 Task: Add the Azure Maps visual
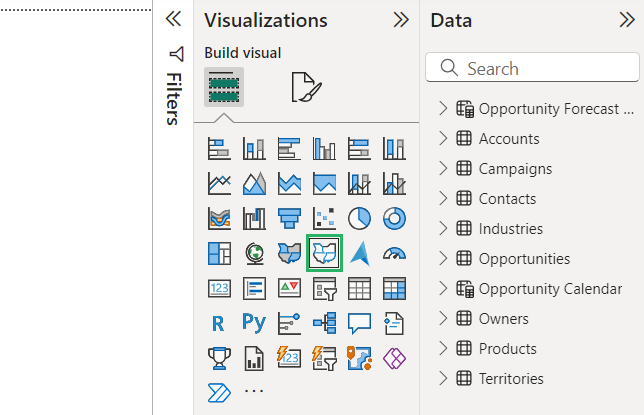(360, 253)
